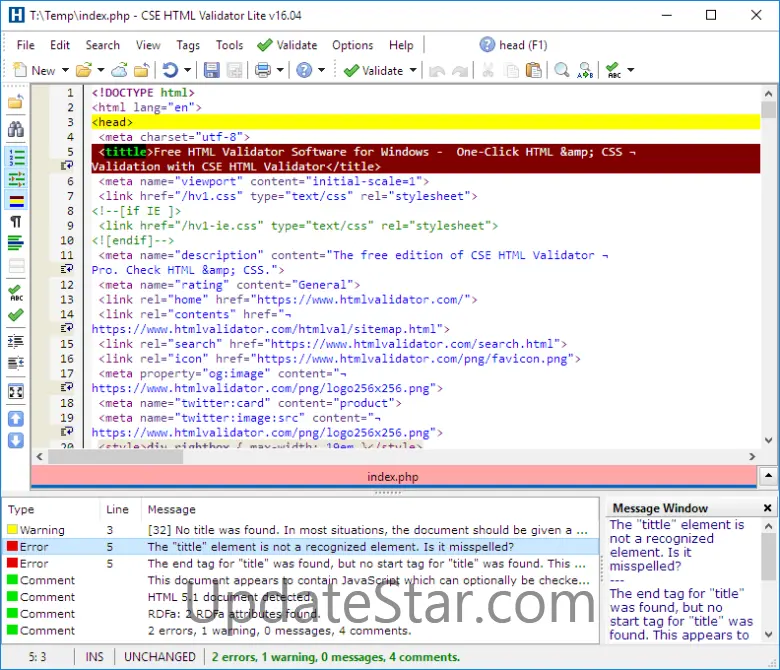Click the Message column header

369,509
